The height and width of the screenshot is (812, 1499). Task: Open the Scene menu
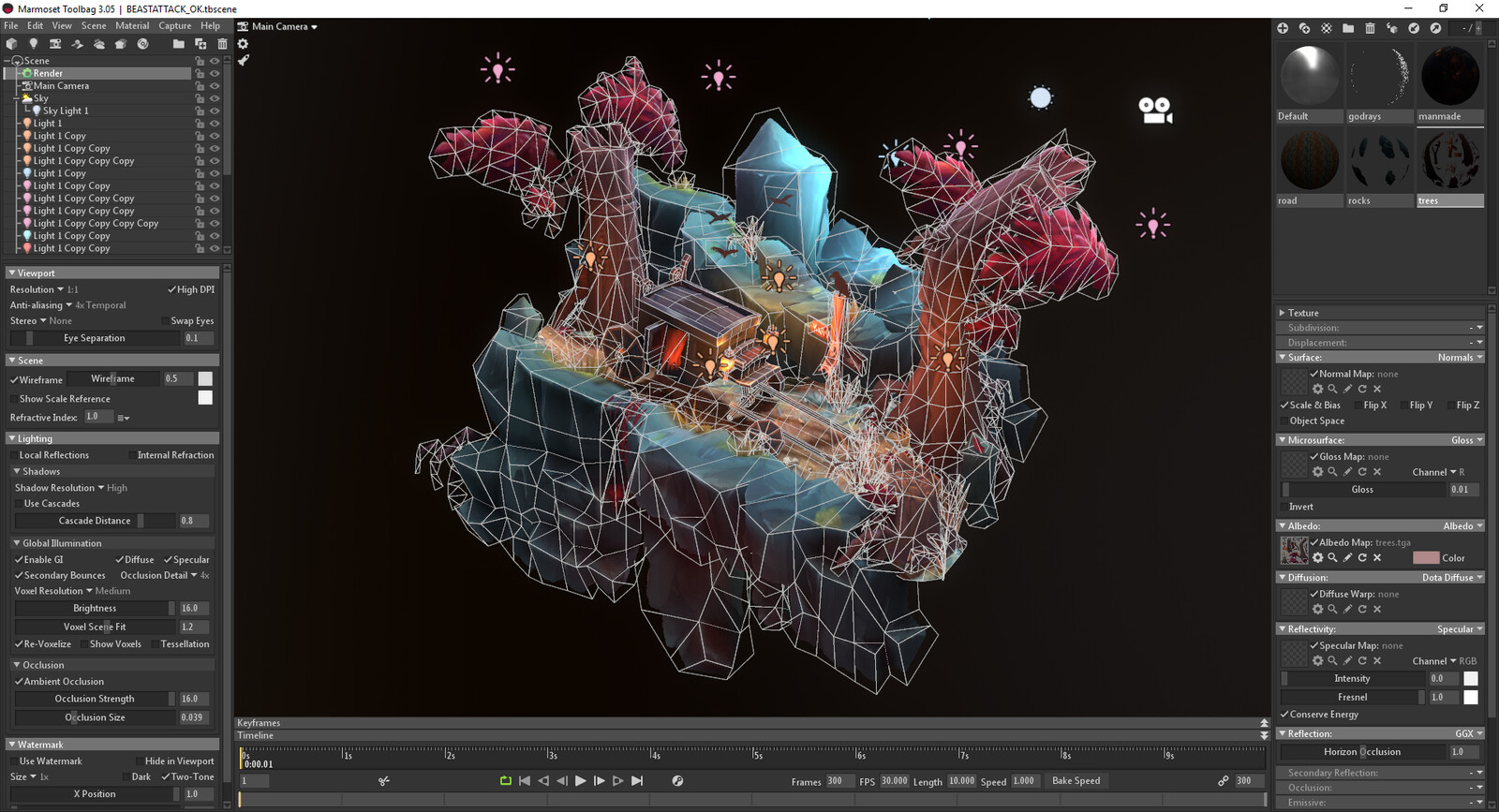(94, 26)
